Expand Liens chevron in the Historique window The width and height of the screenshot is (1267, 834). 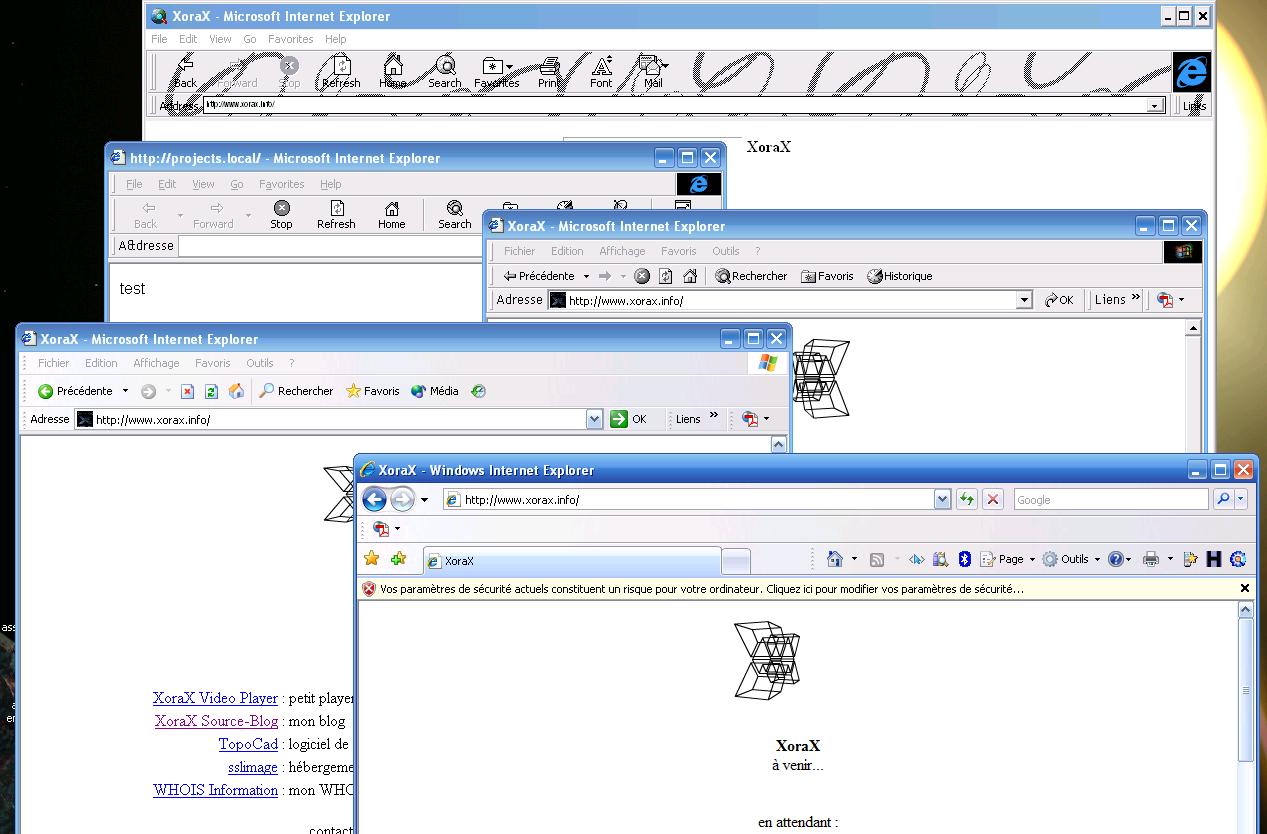[x=1135, y=297]
